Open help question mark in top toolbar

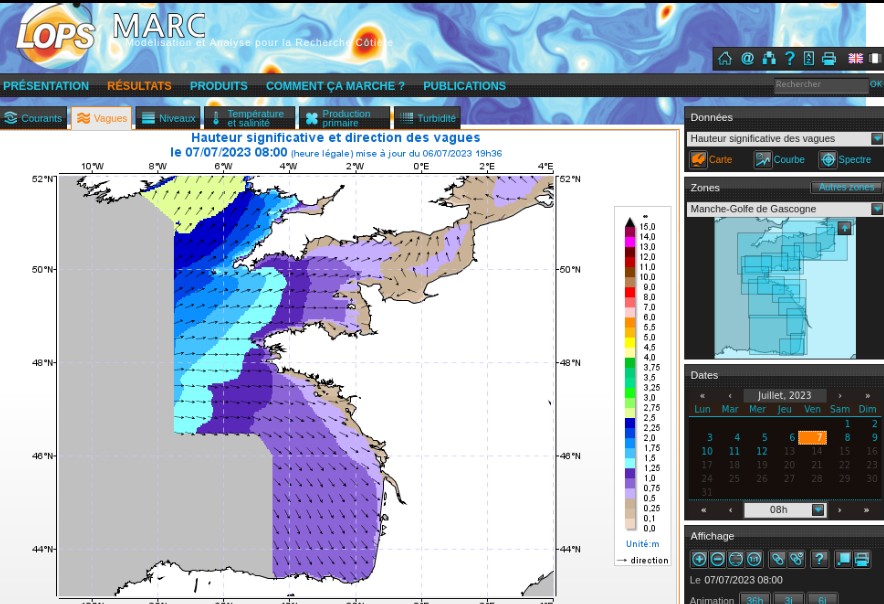(x=790, y=58)
